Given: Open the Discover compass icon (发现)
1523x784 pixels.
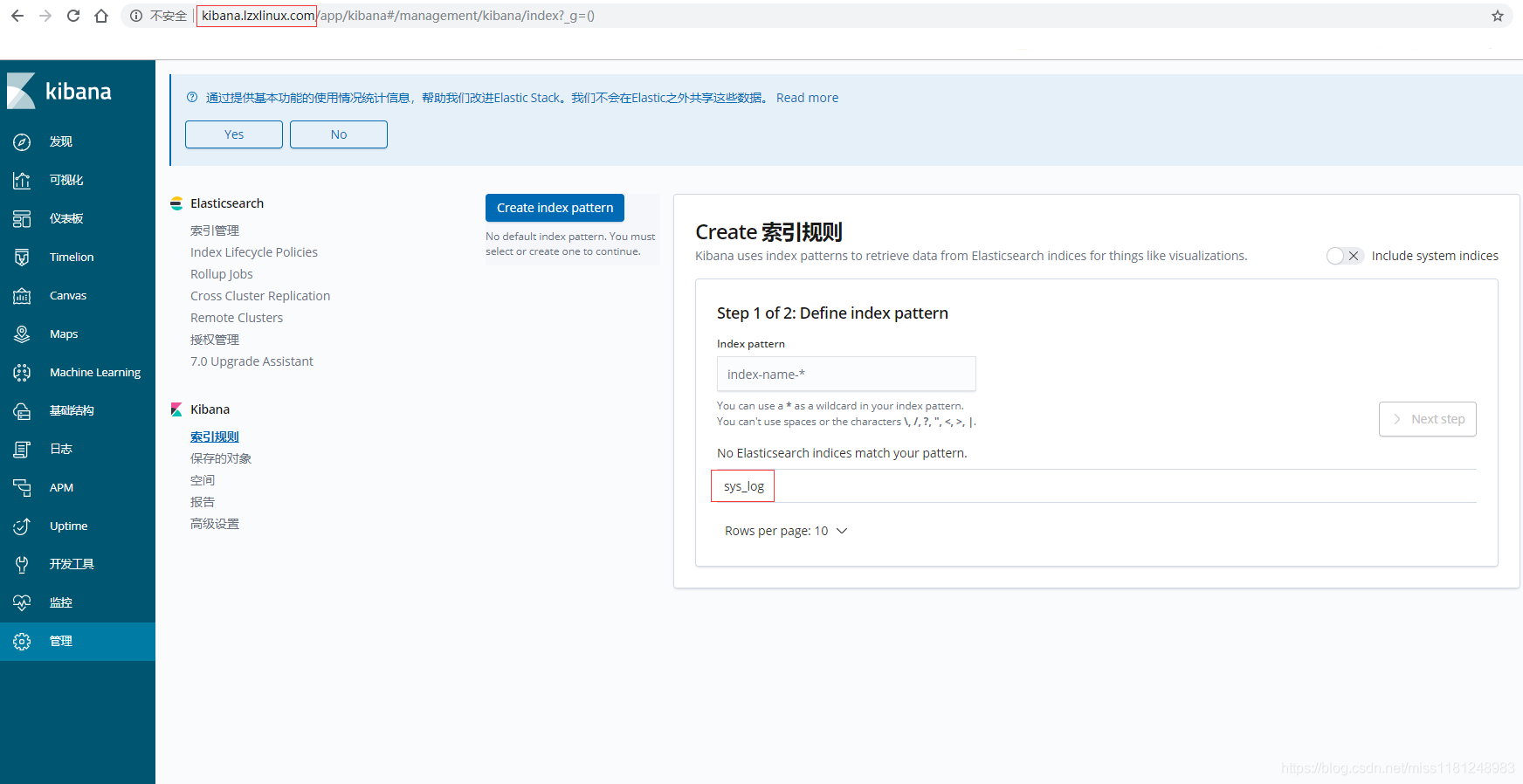Looking at the screenshot, I should [x=22, y=141].
